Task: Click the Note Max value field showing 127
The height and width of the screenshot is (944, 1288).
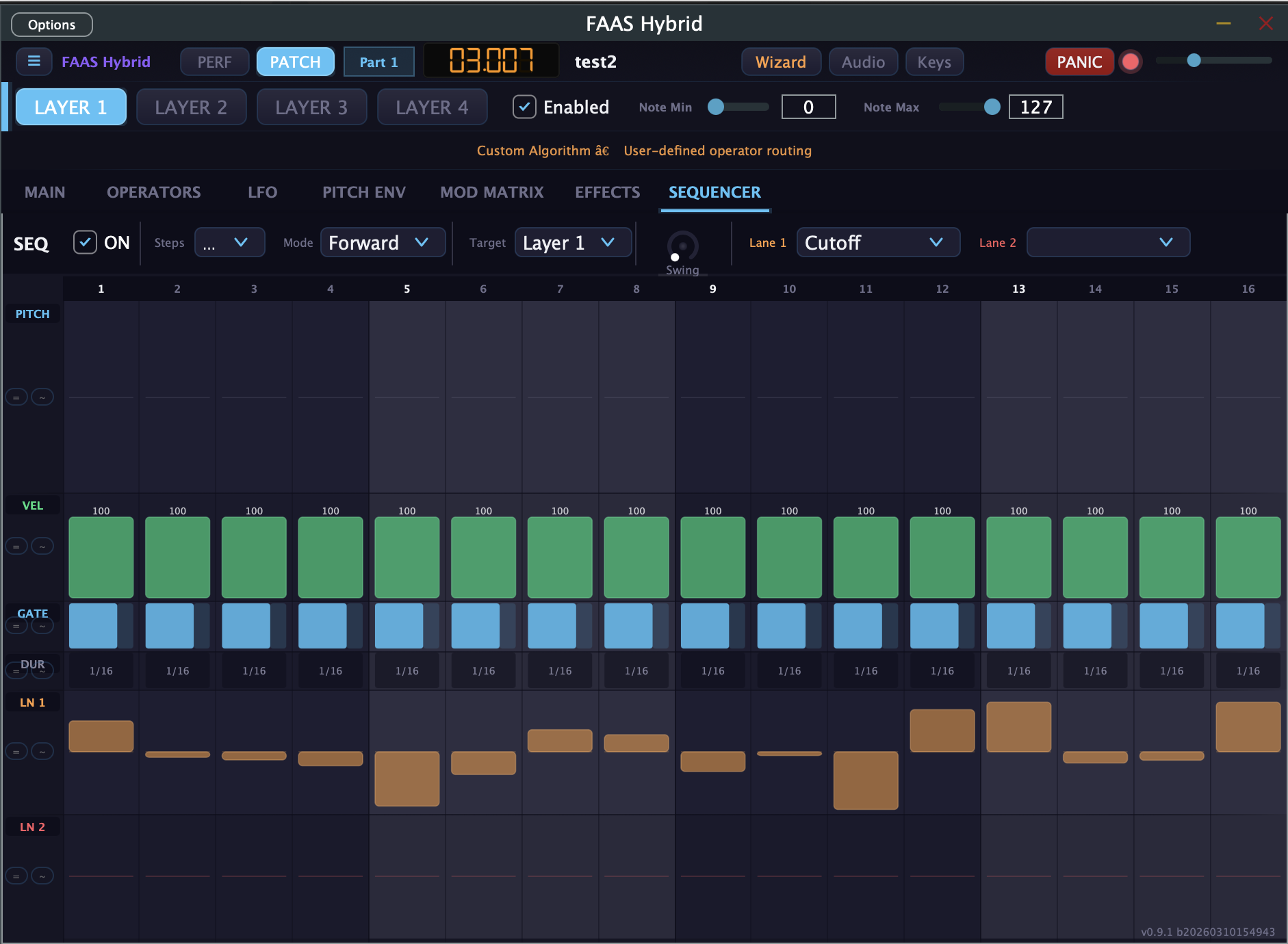Action: click(x=1035, y=107)
